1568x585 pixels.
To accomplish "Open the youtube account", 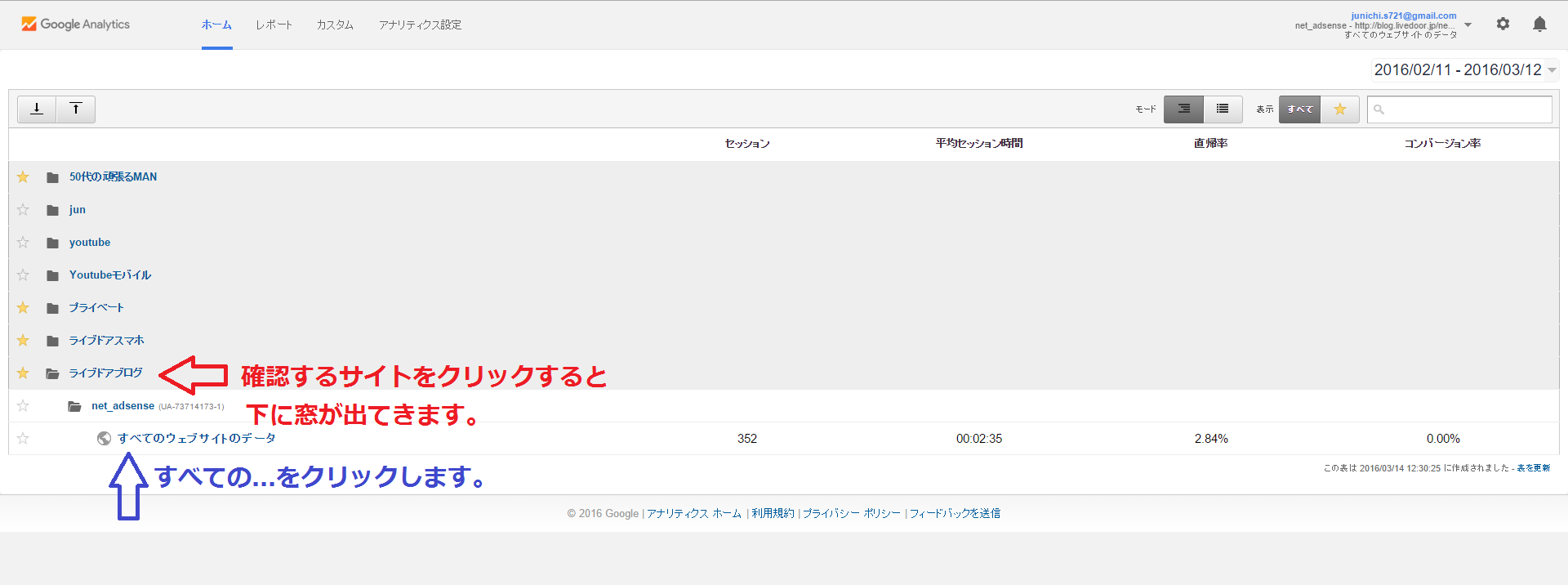I will click(90, 243).
